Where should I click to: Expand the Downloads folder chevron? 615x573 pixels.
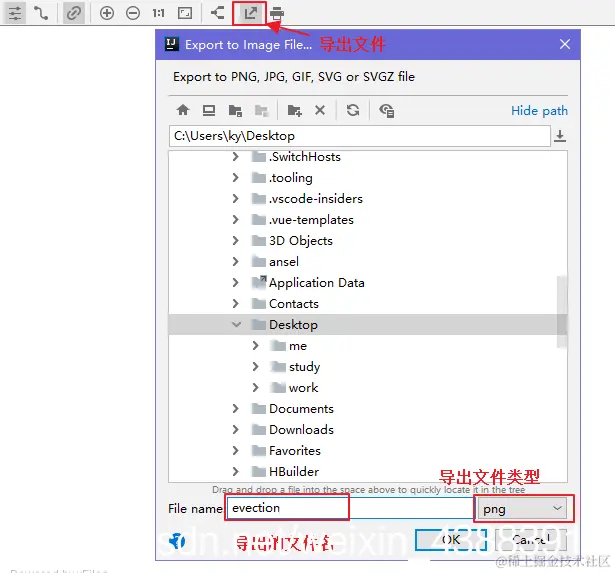pos(235,430)
